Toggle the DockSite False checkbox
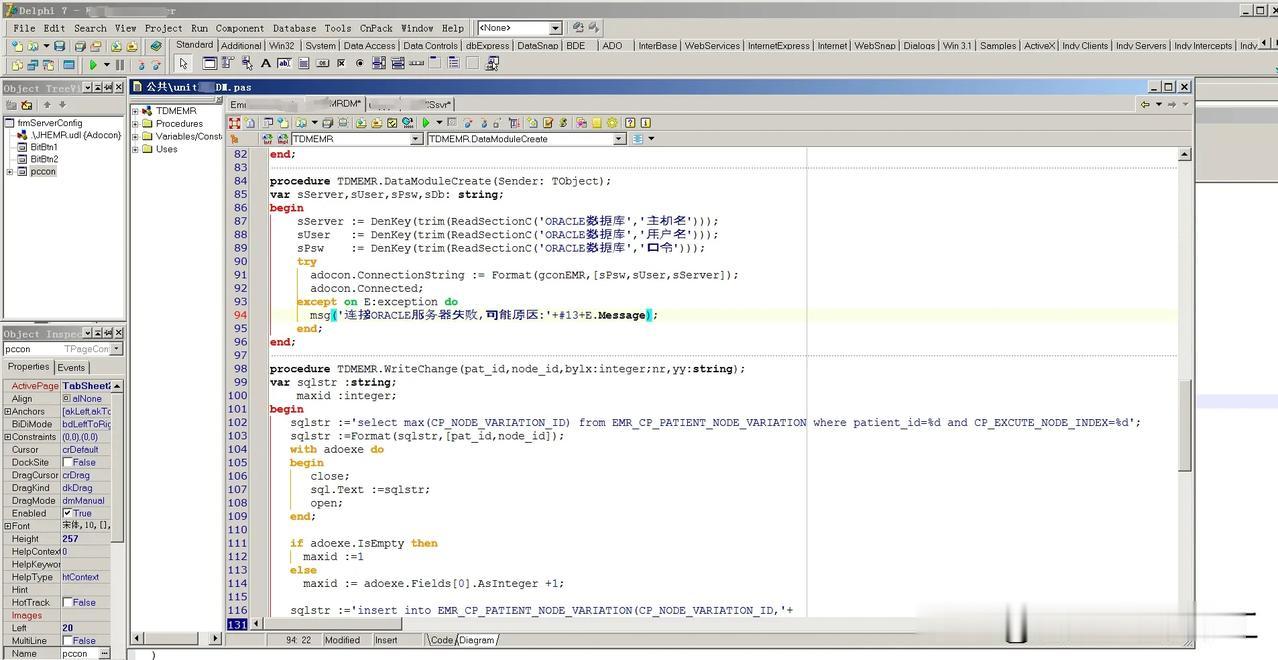Image resolution: width=1278 pixels, height=660 pixels. pyautogui.click(x=67, y=462)
